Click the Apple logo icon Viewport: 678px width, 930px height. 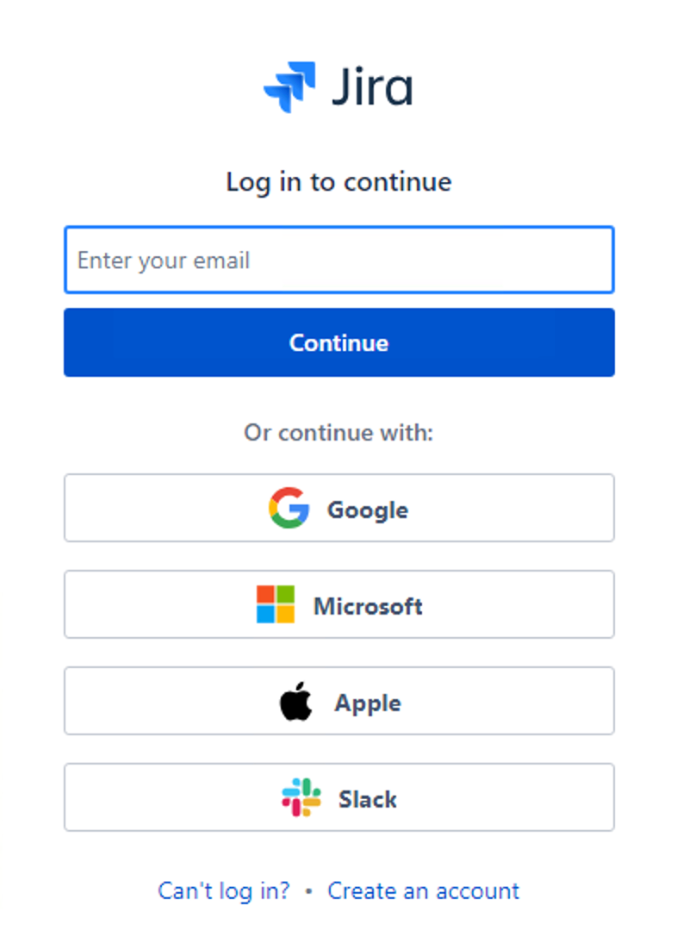(x=295, y=702)
